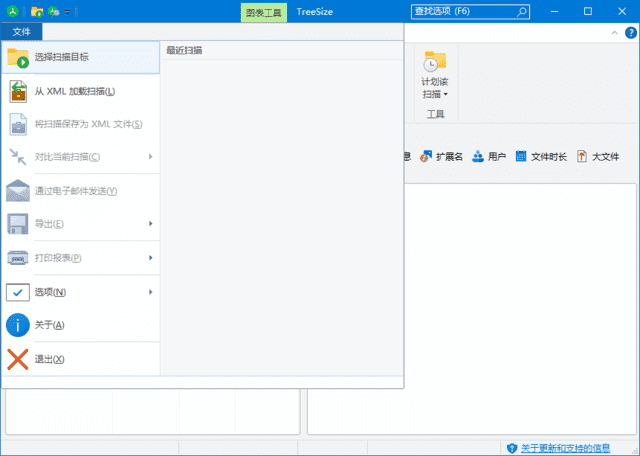The image size is (640, 456).
Task: Expand the 选项 submenu arrow
Action: [150, 292]
